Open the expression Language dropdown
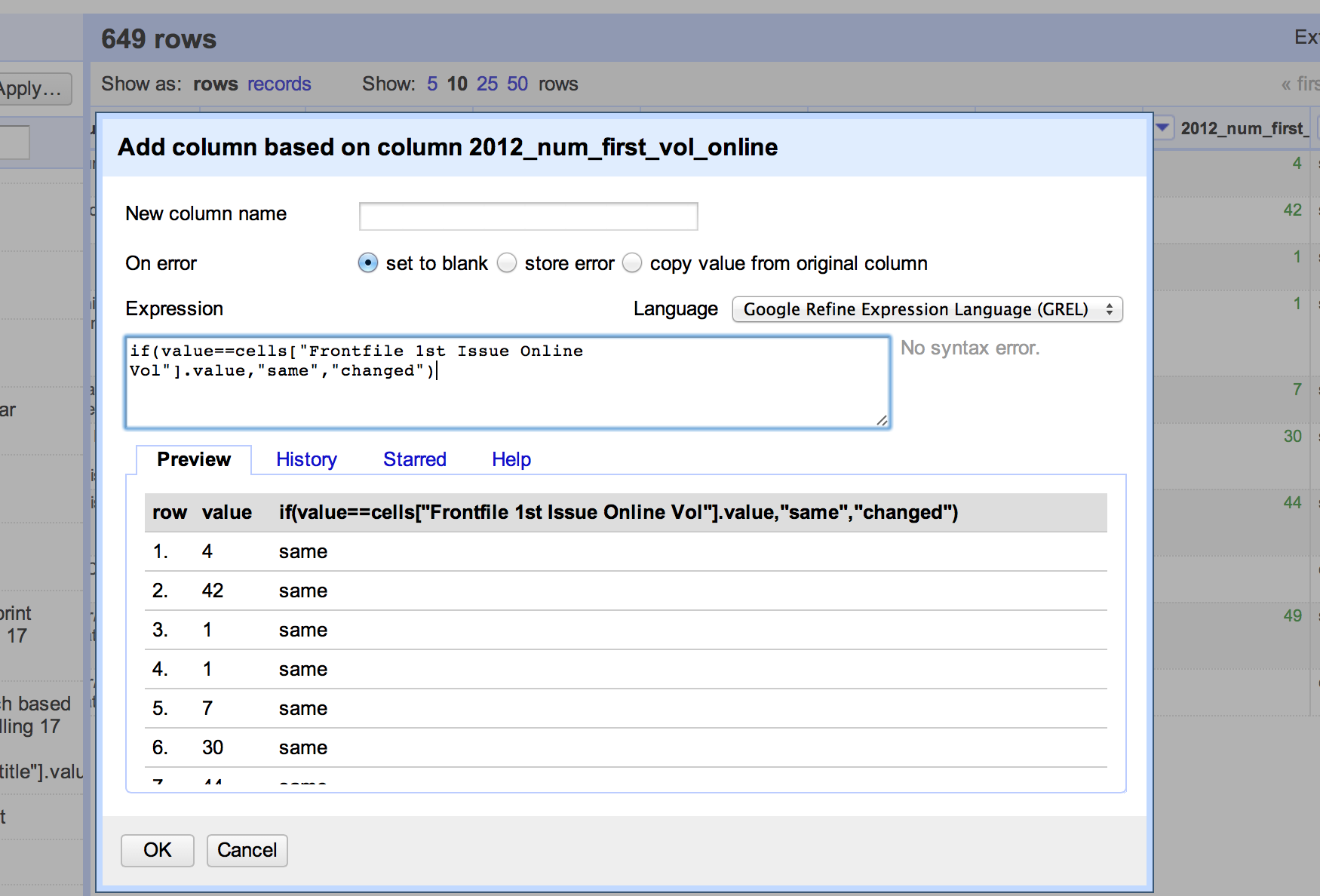 [927, 309]
